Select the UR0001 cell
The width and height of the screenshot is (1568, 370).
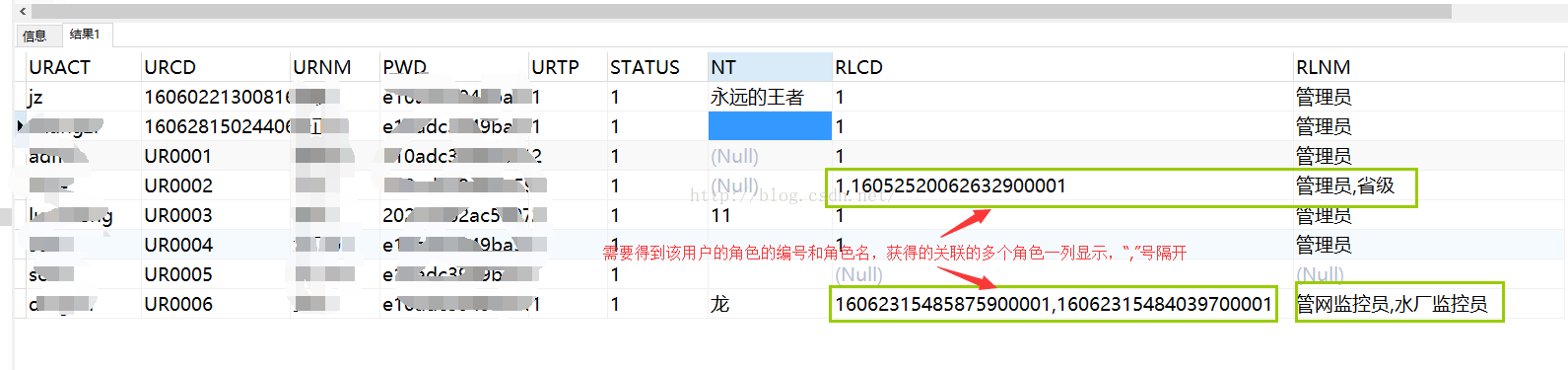[x=216, y=156]
